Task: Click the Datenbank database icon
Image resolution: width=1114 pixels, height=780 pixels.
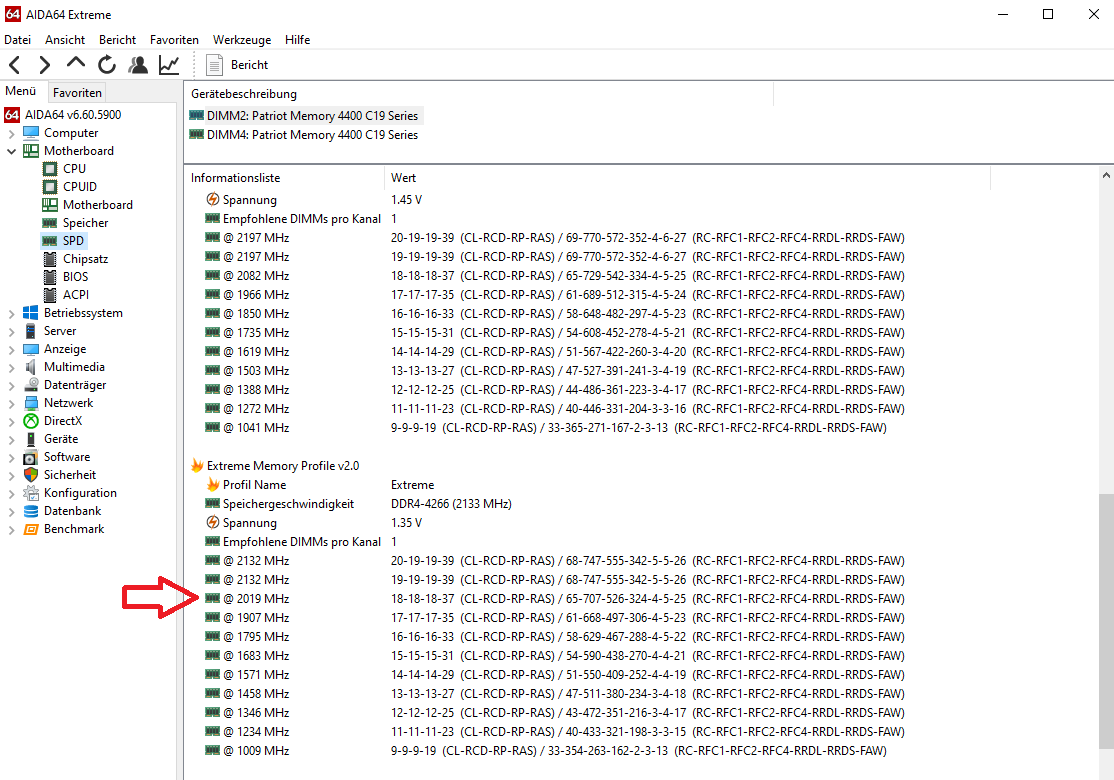Action: click(x=31, y=511)
